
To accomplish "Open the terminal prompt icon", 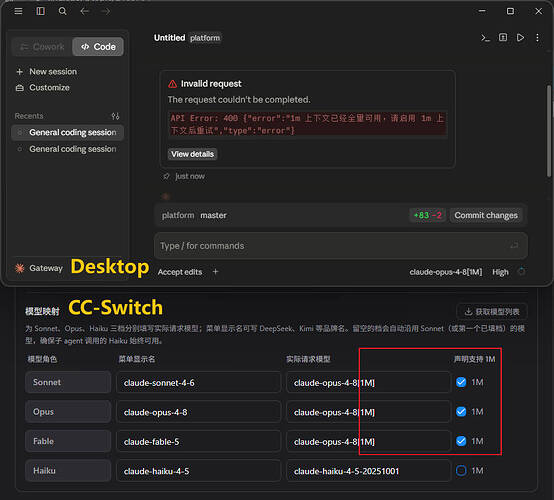I will click(485, 38).
